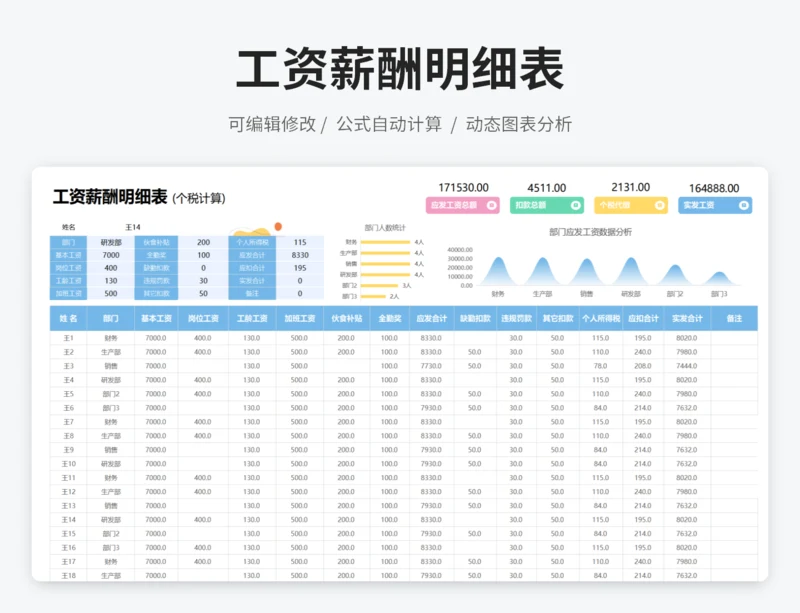Screen dimensions: 800x613
Task: Click the 部门 column header in the table
Action: click(111, 318)
